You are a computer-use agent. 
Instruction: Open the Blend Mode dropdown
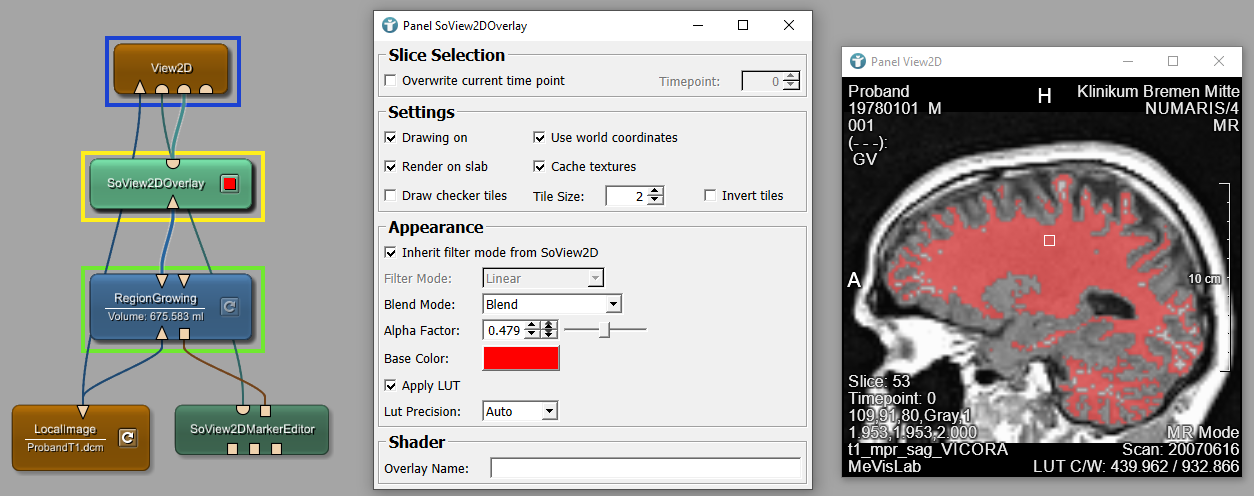coord(552,304)
